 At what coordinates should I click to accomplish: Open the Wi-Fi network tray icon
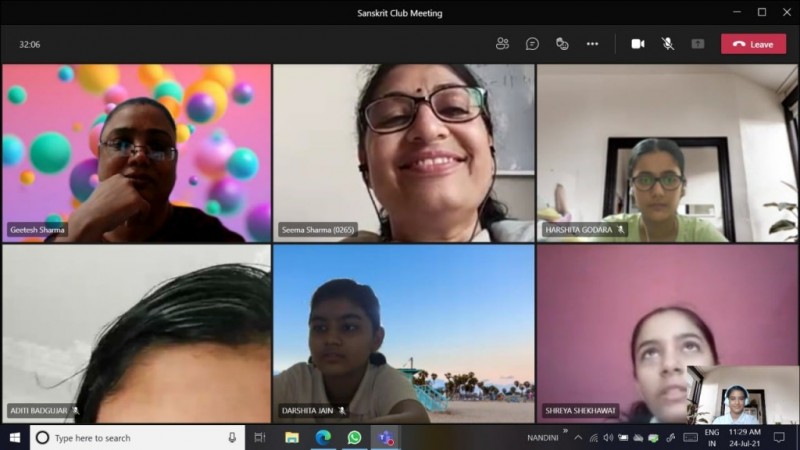[x=593, y=438]
